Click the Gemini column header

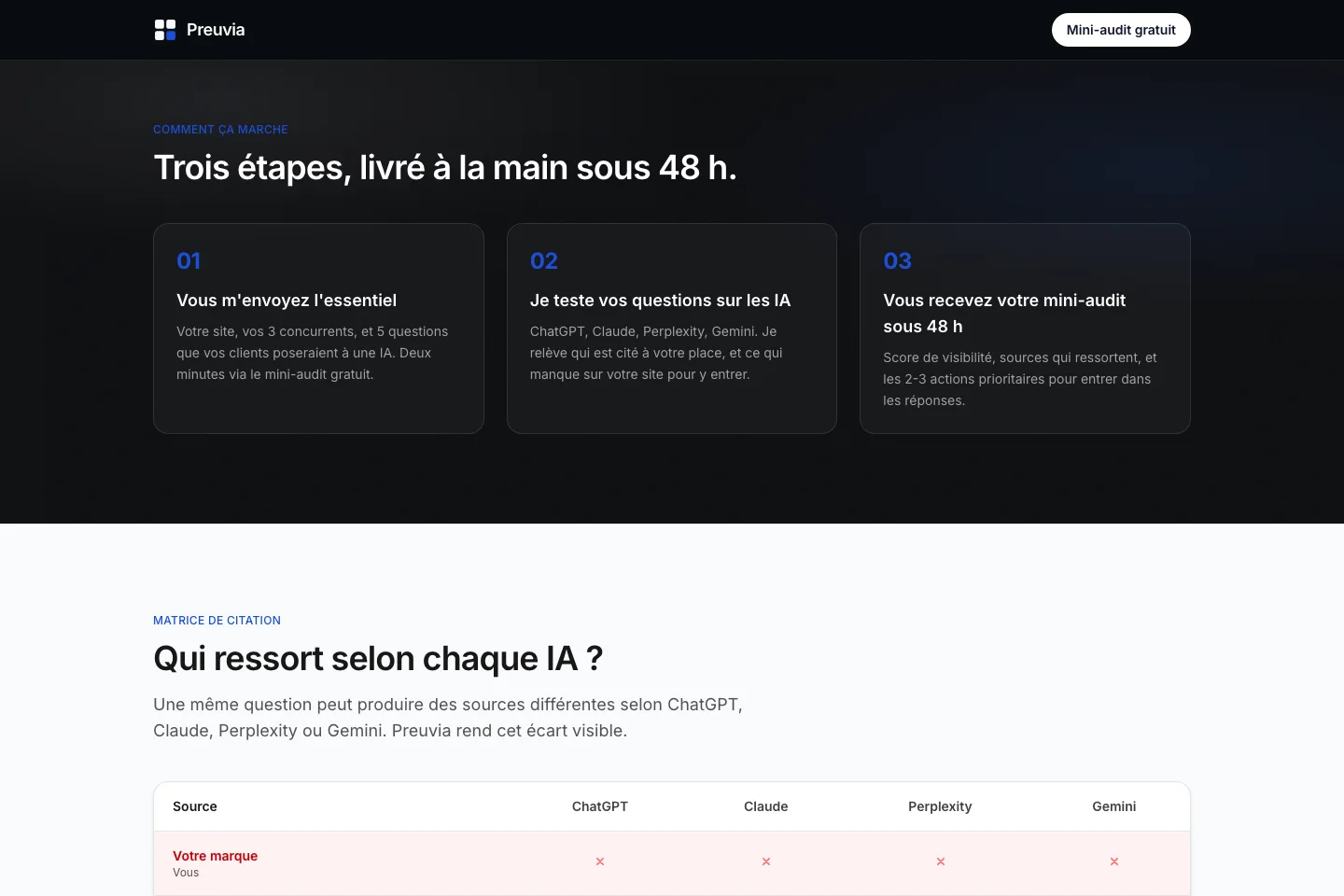click(x=1114, y=806)
